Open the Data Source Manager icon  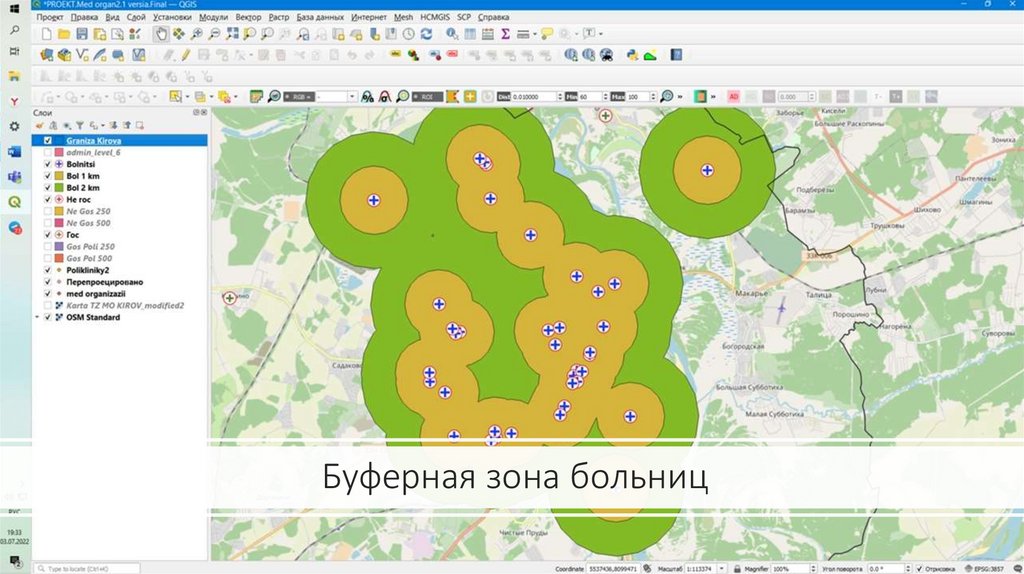click(46, 56)
